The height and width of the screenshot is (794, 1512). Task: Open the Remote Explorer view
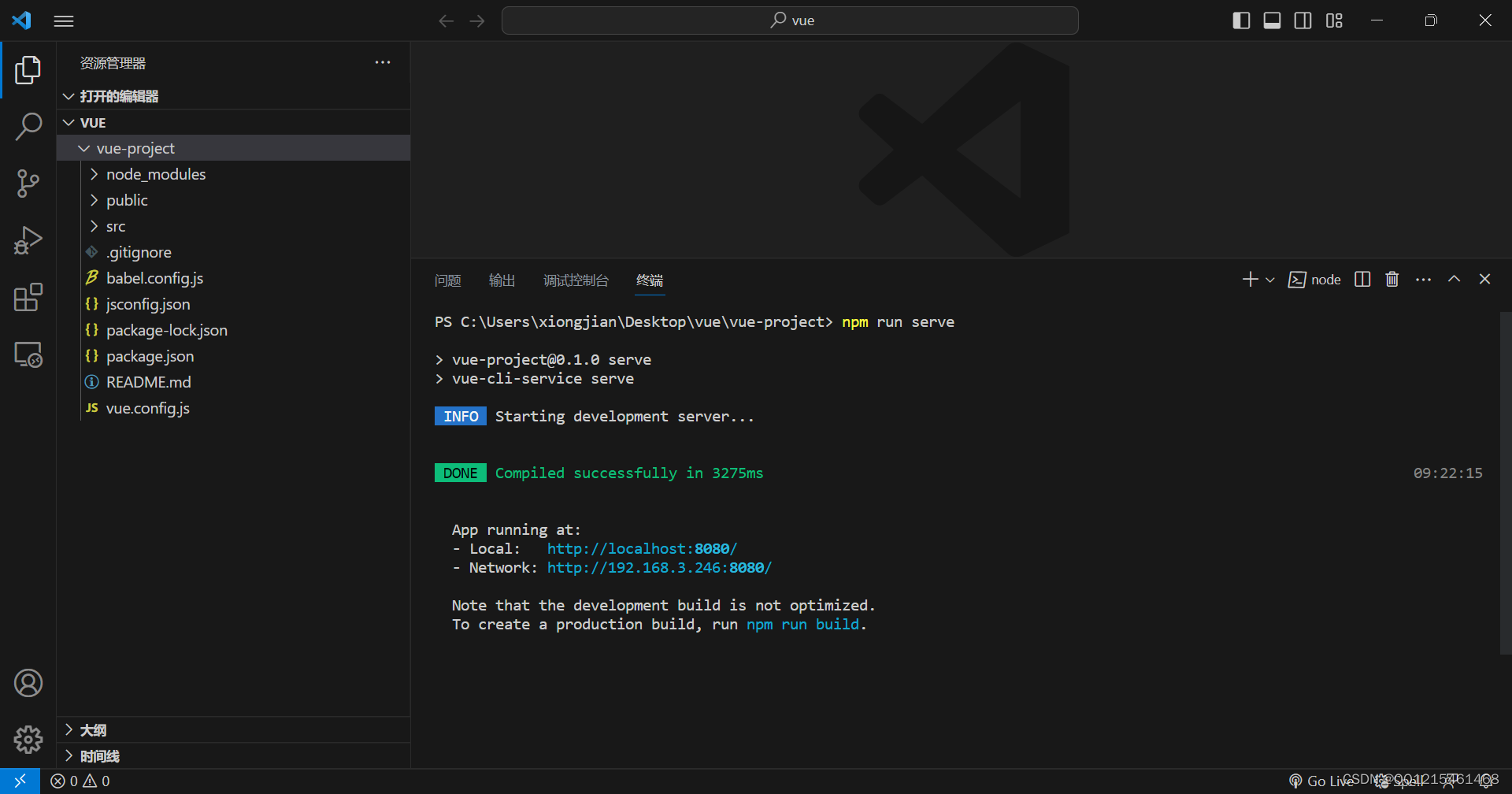click(28, 354)
